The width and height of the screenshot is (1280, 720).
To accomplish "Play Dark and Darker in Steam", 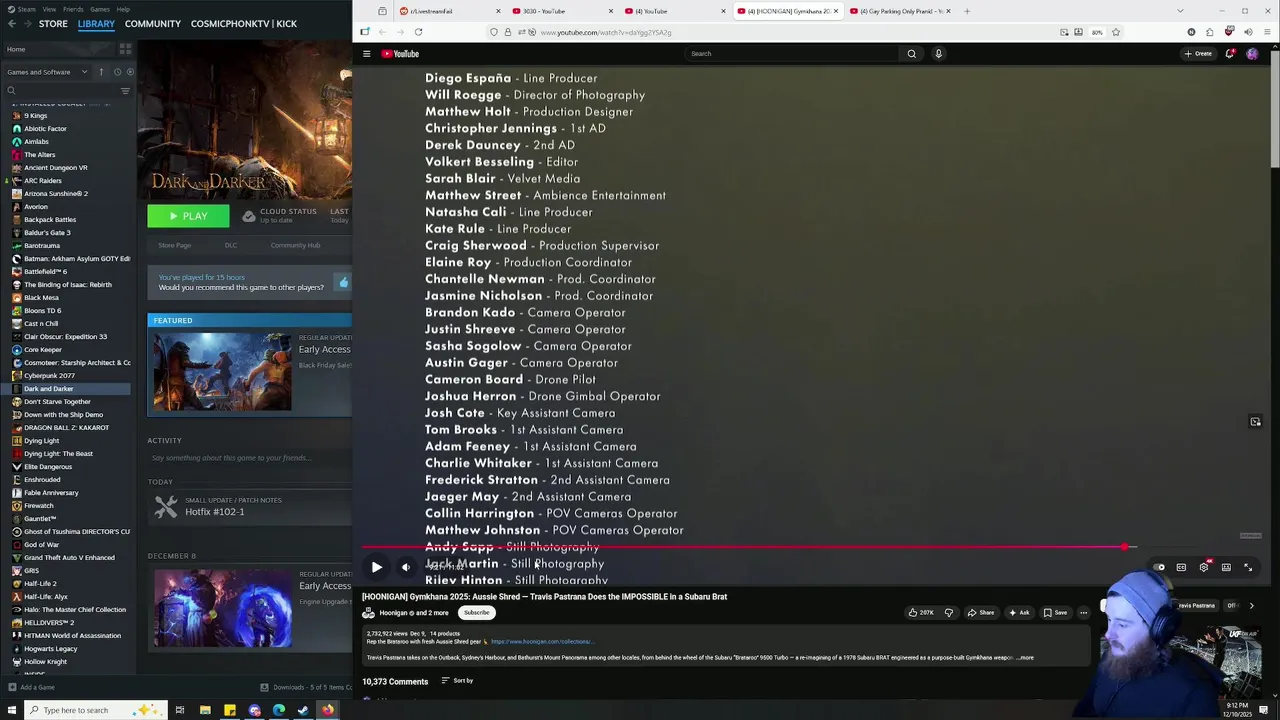I will click(x=188, y=216).
